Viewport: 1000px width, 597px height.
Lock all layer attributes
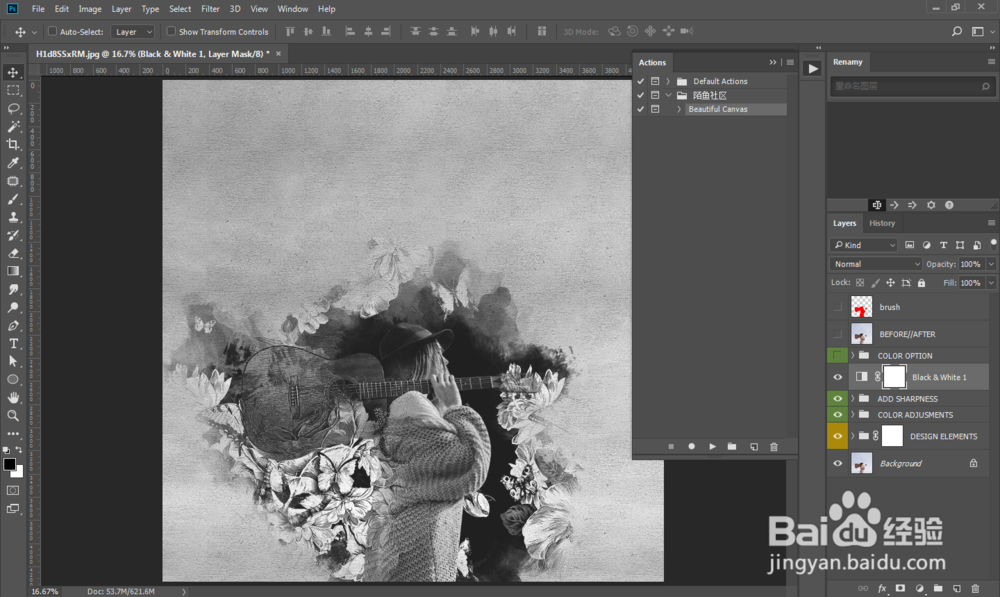pyautogui.click(x=922, y=283)
